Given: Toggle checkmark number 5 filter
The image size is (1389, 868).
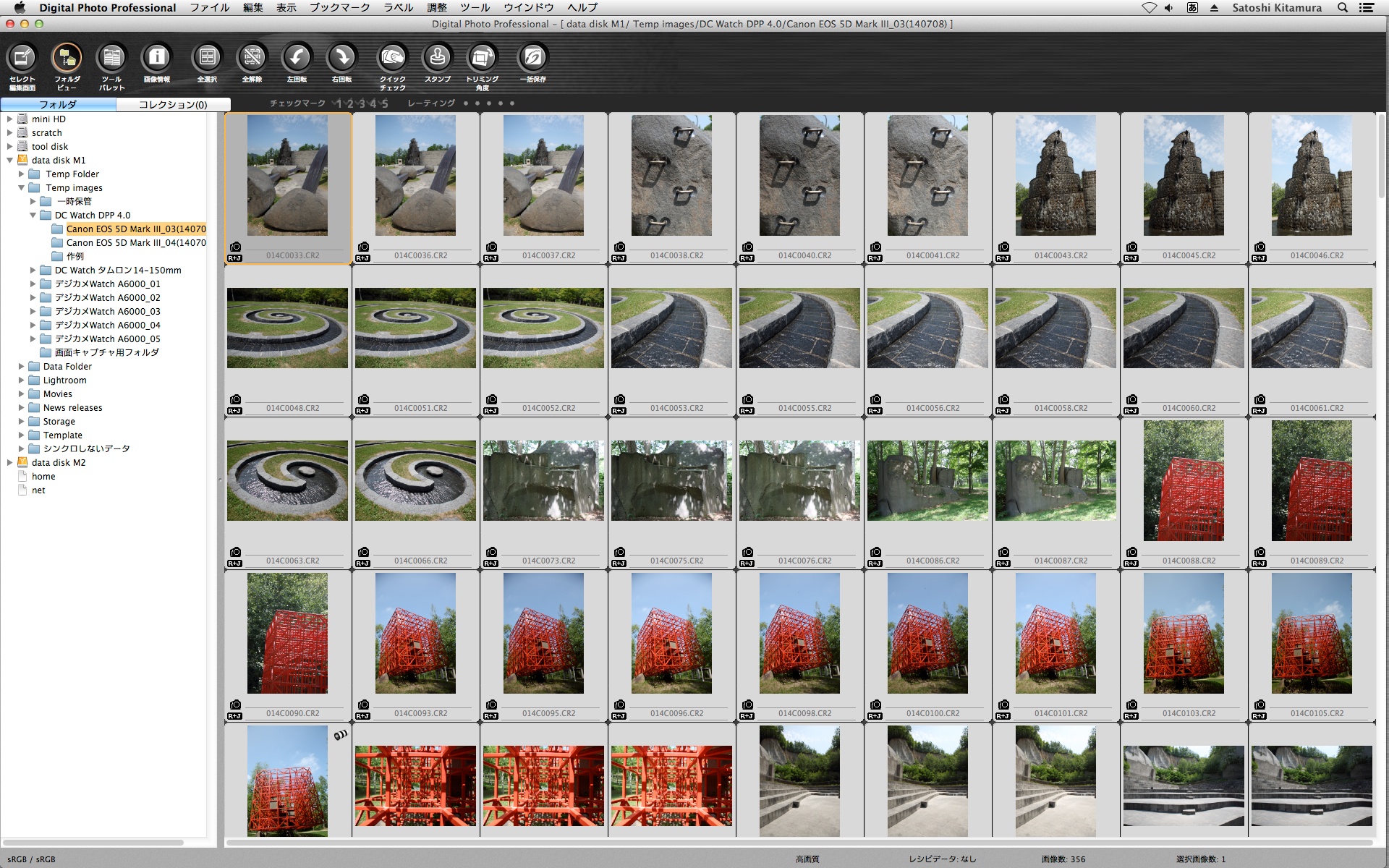Looking at the screenshot, I should 385,103.
